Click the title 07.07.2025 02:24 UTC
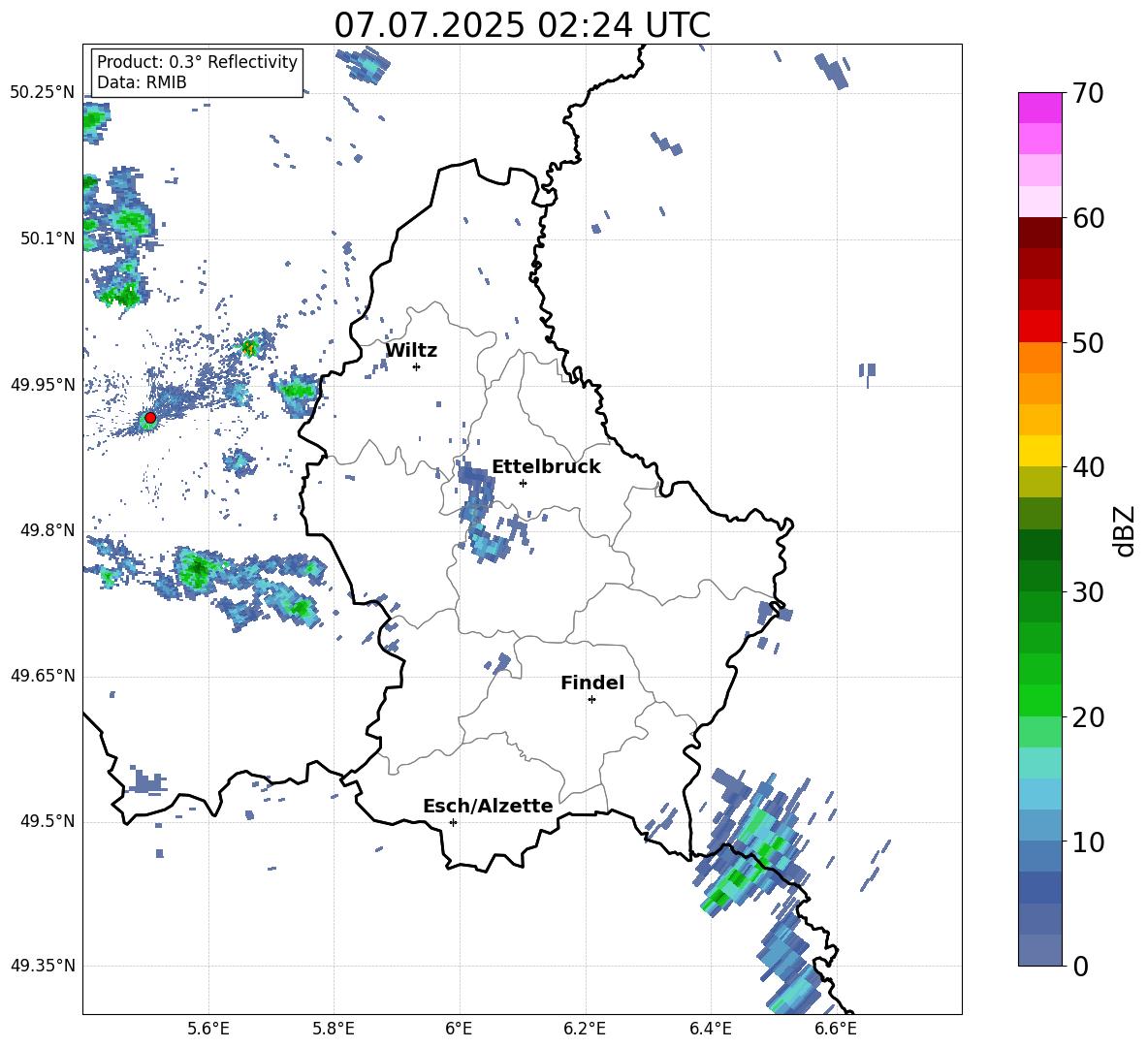Image resolution: width=1148 pixels, height=1048 pixels. pyautogui.click(x=522, y=25)
